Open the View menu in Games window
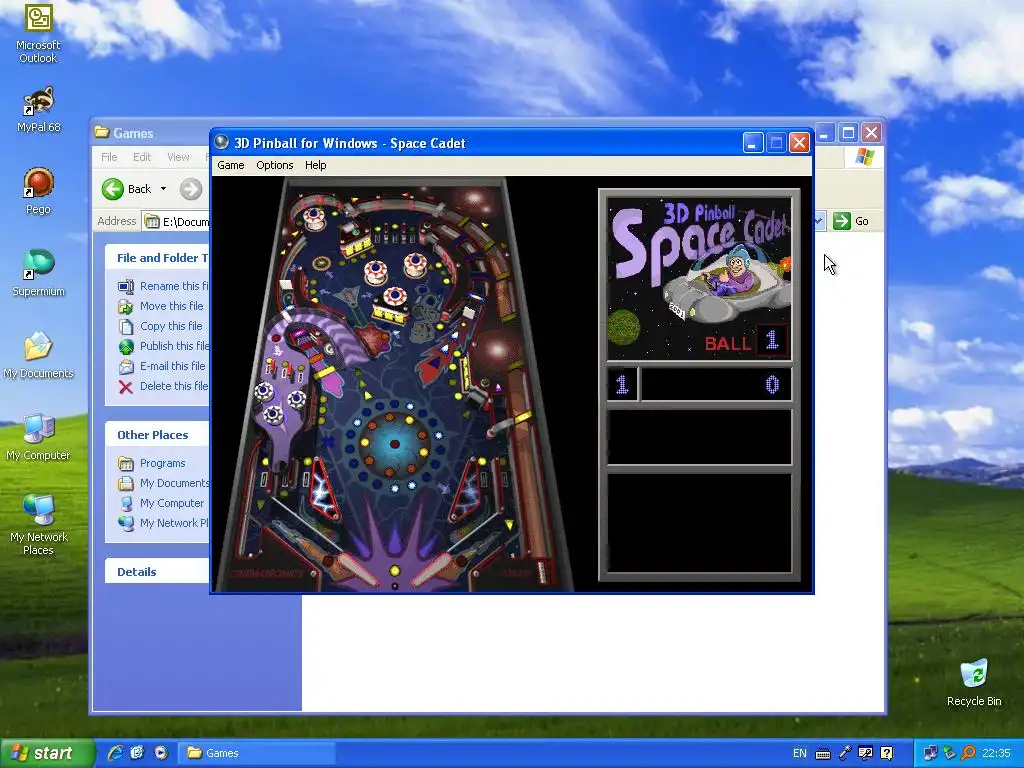 pyautogui.click(x=178, y=157)
